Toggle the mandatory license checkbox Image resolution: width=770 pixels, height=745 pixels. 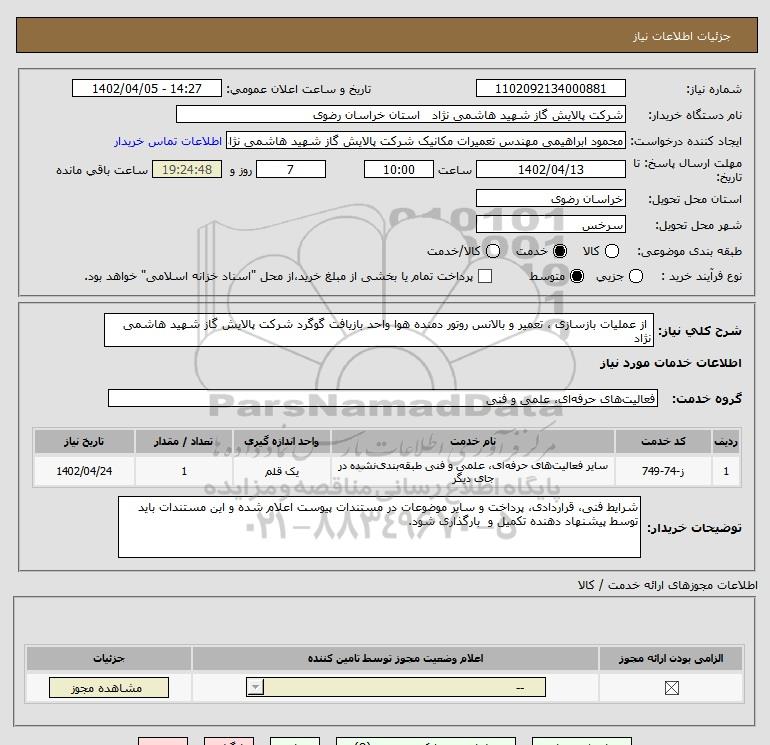pyautogui.click(x=671, y=688)
